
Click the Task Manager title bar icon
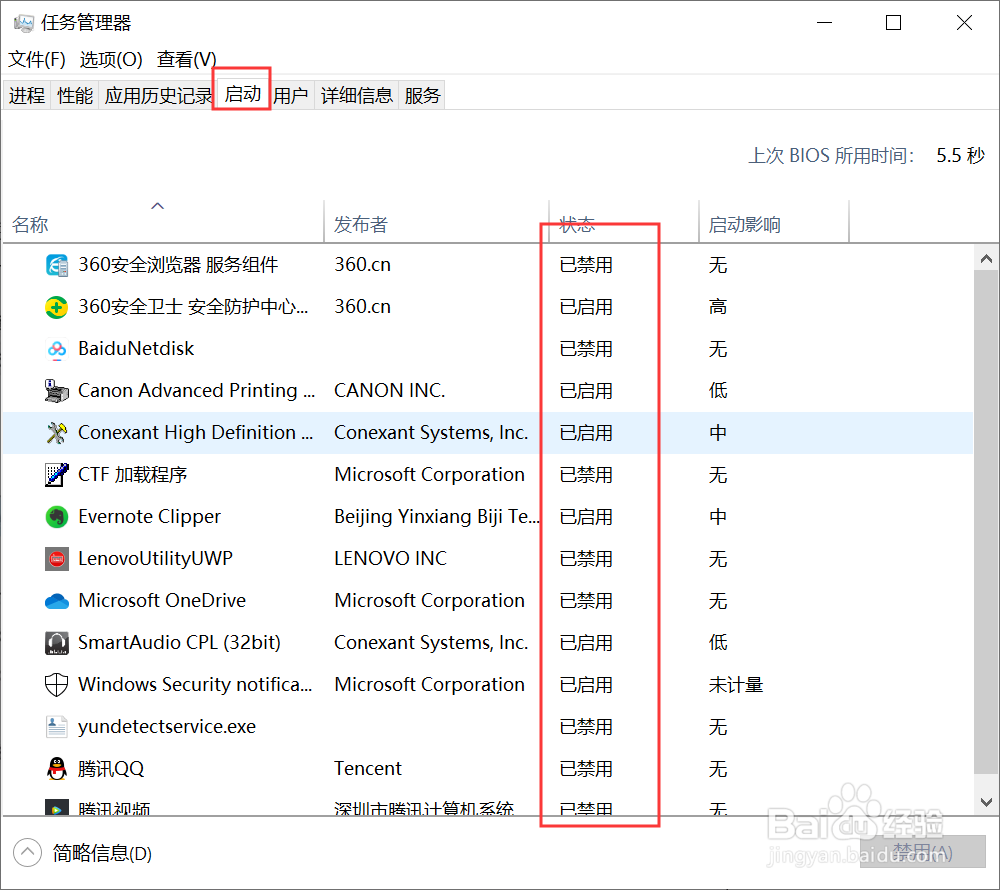pos(24,24)
